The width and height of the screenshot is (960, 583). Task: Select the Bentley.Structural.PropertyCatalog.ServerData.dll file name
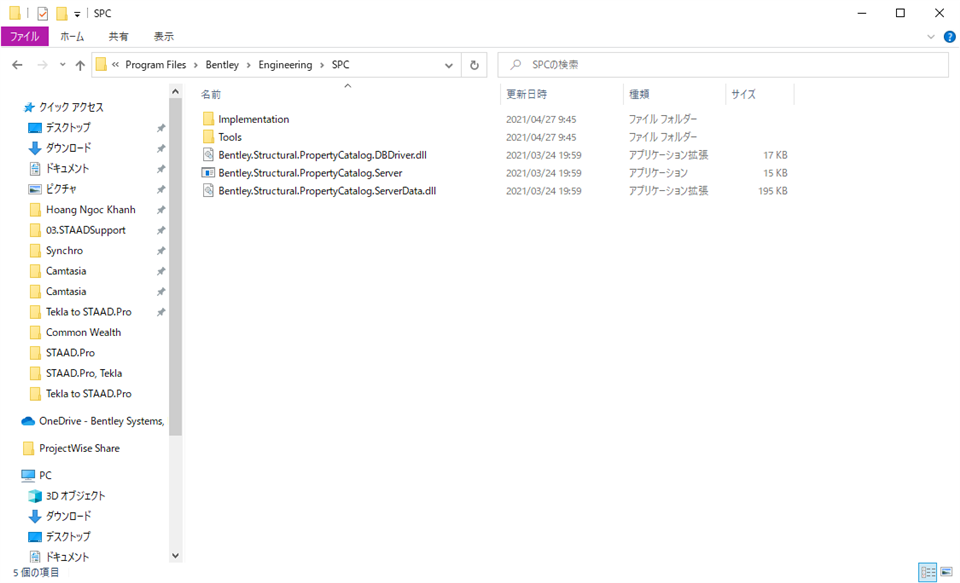pyautogui.click(x=327, y=190)
